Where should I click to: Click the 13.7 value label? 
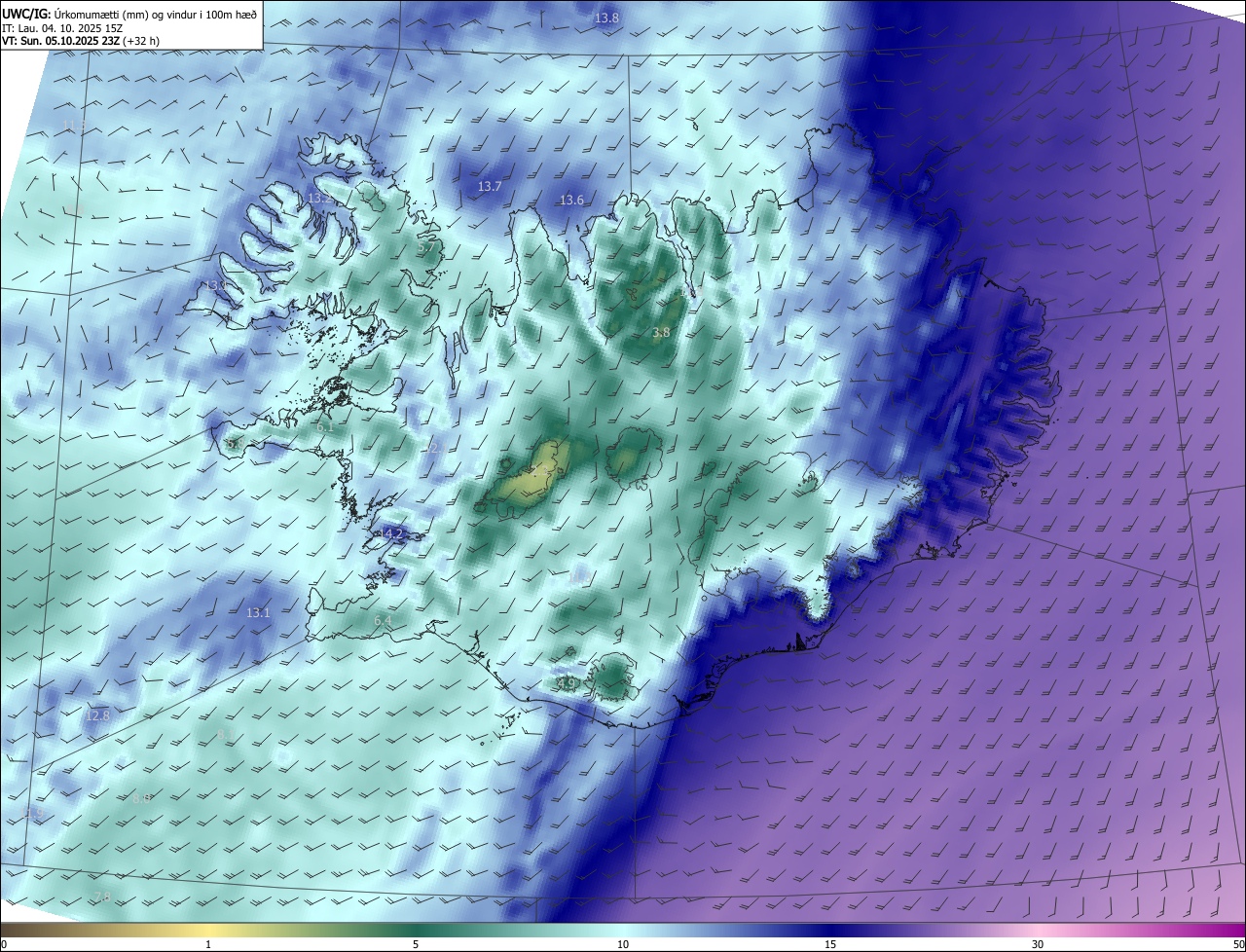490,186
